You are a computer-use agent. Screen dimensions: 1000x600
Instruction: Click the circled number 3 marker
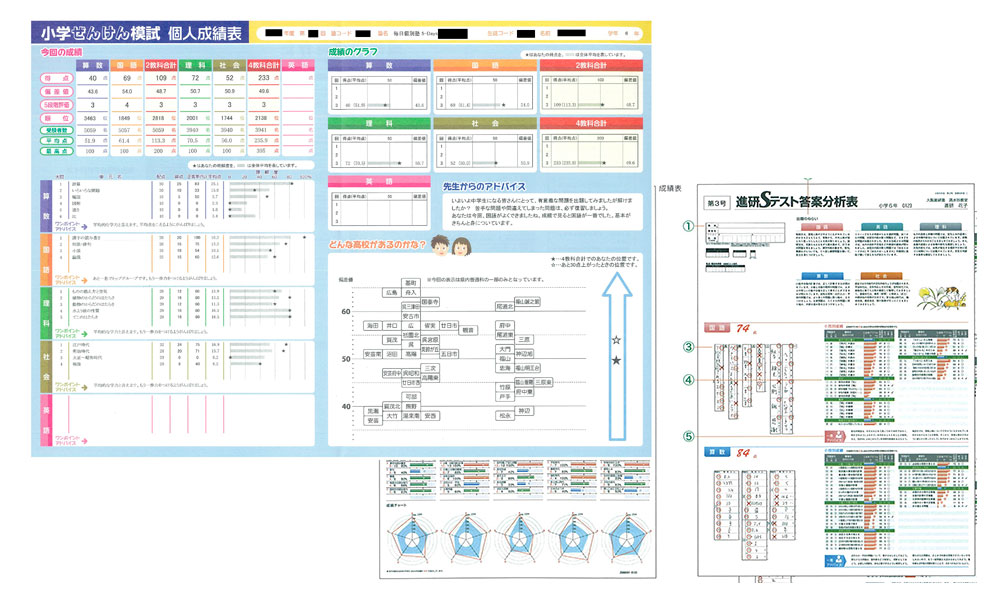689,347
